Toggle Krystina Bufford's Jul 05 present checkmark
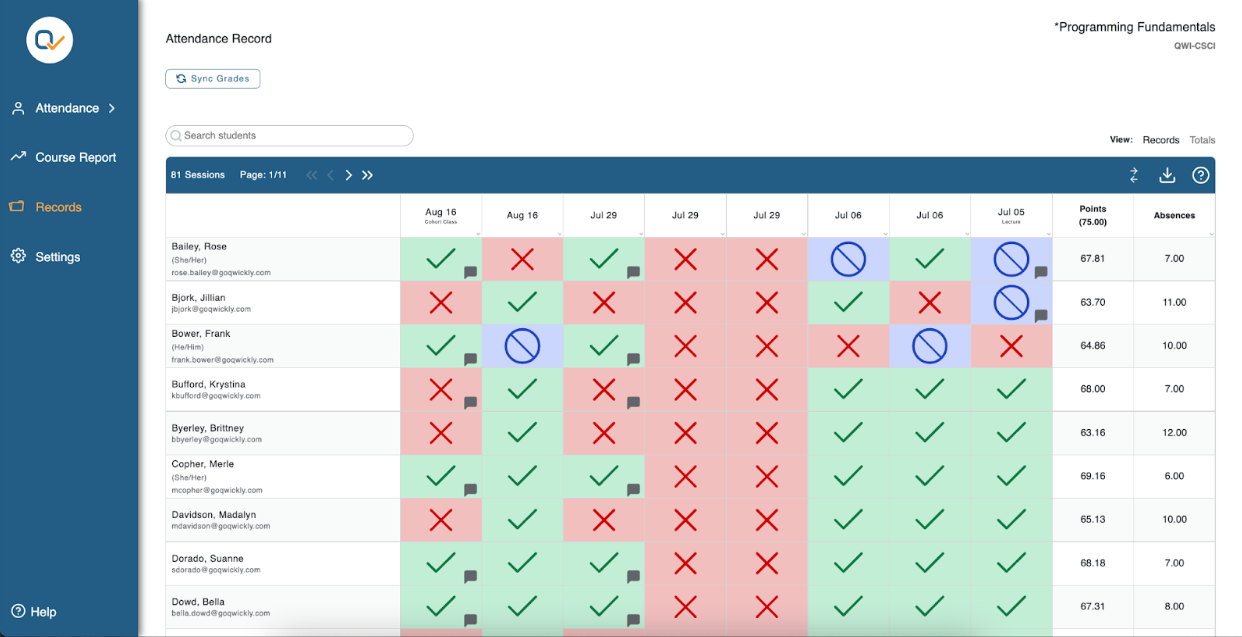 tap(1011, 389)
